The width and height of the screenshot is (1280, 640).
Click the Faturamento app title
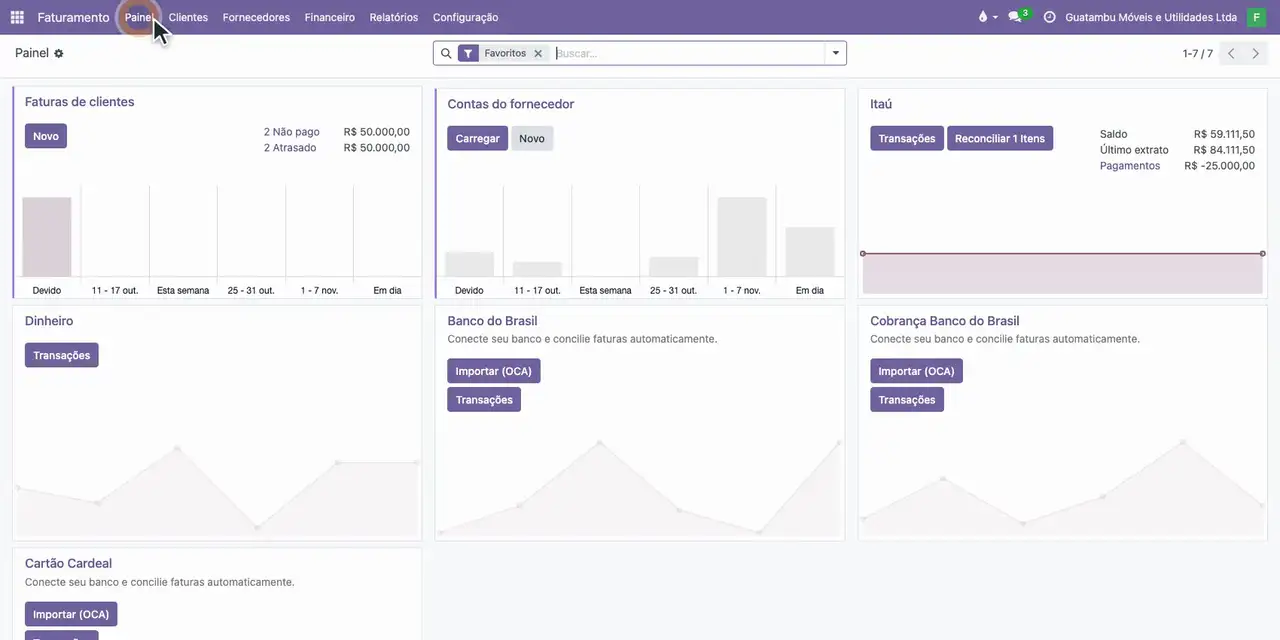pyautogui.click(x=74, y=17)
